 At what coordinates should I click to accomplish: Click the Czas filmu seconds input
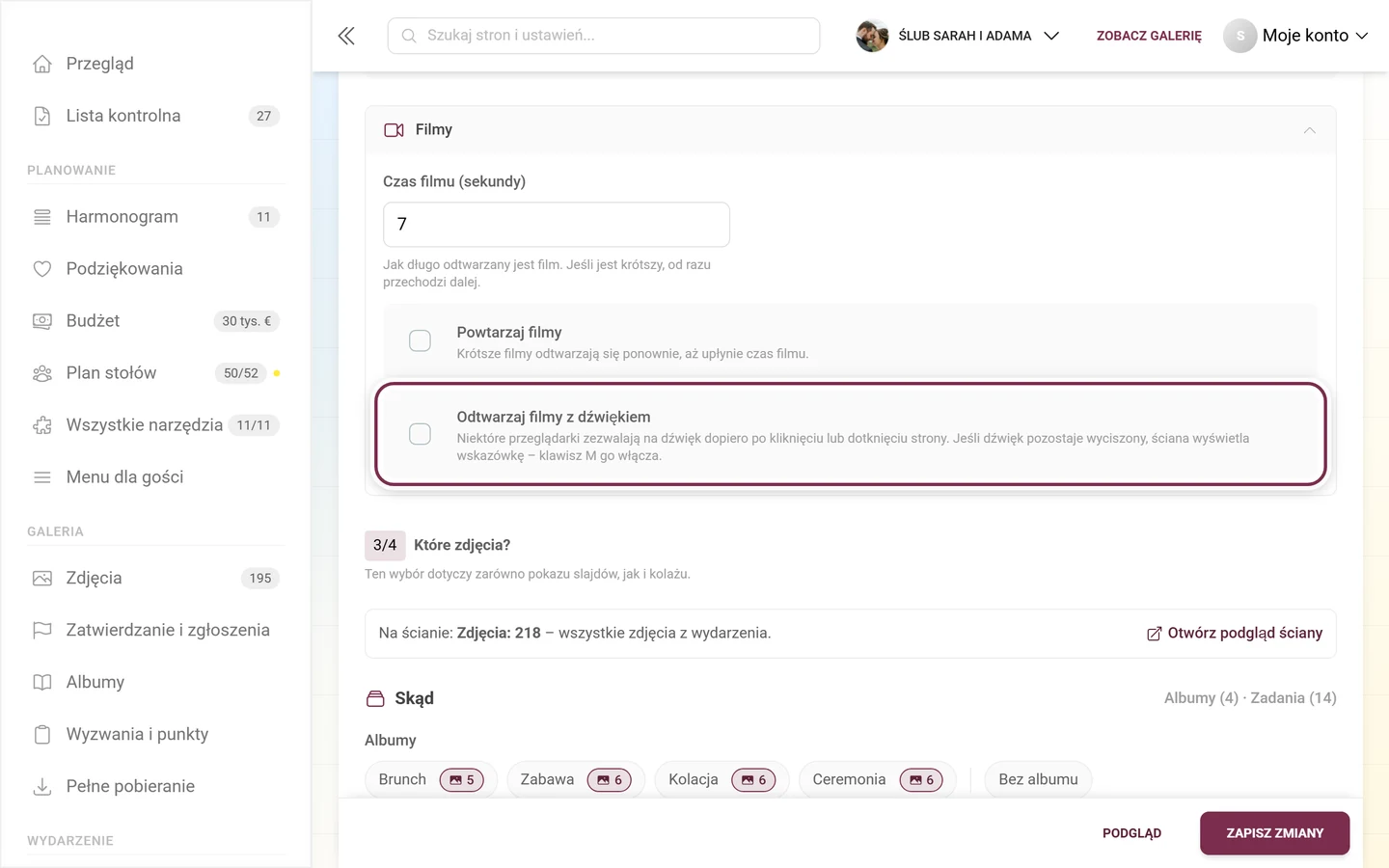(557, 225)
